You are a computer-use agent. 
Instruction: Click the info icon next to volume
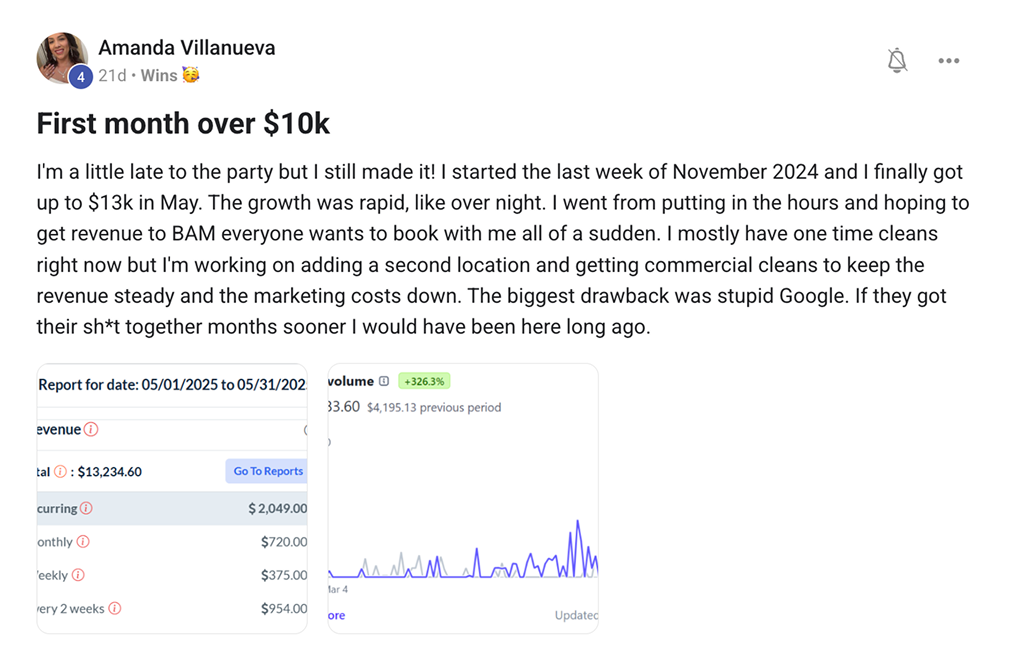[x=384, y=381]
